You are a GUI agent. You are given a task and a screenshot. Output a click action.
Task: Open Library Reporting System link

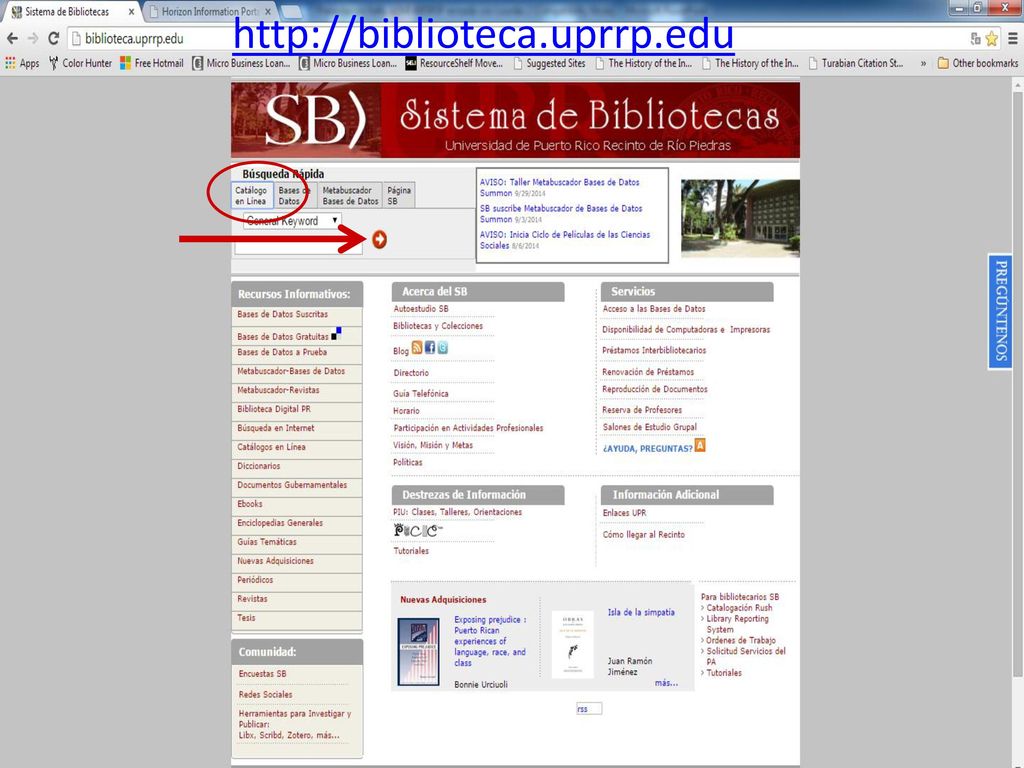(x=738, y=624)
